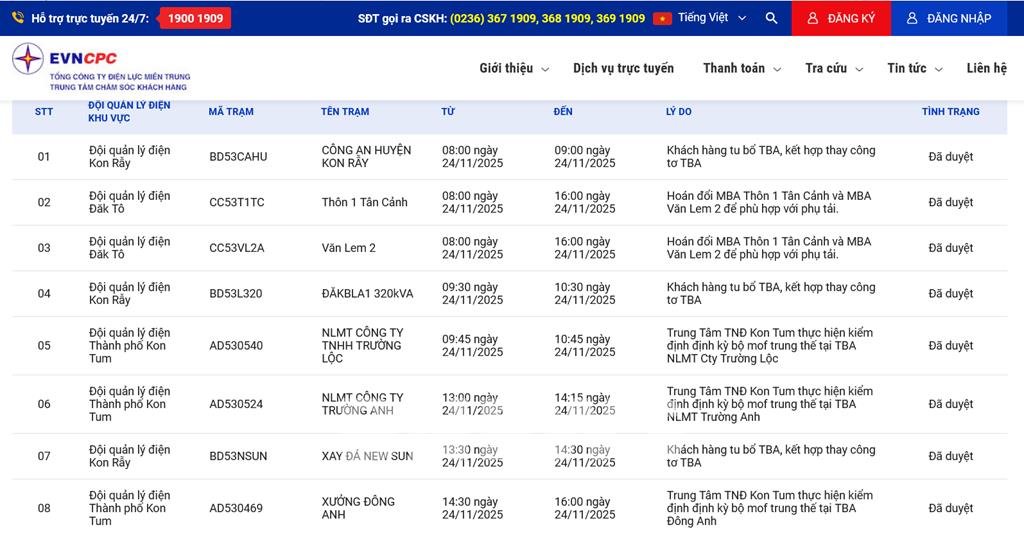This screenshot has height=534, width=1024.
Task: Click the user icon beside ĐĂNG KÝ
Action: (812, 18)
